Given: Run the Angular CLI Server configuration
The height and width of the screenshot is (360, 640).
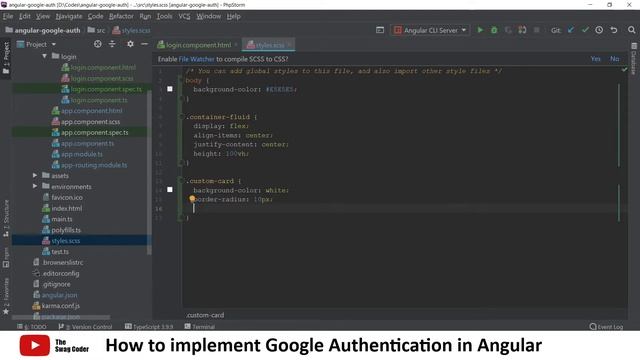Looking at the screenshot, I should pos(480,30).
